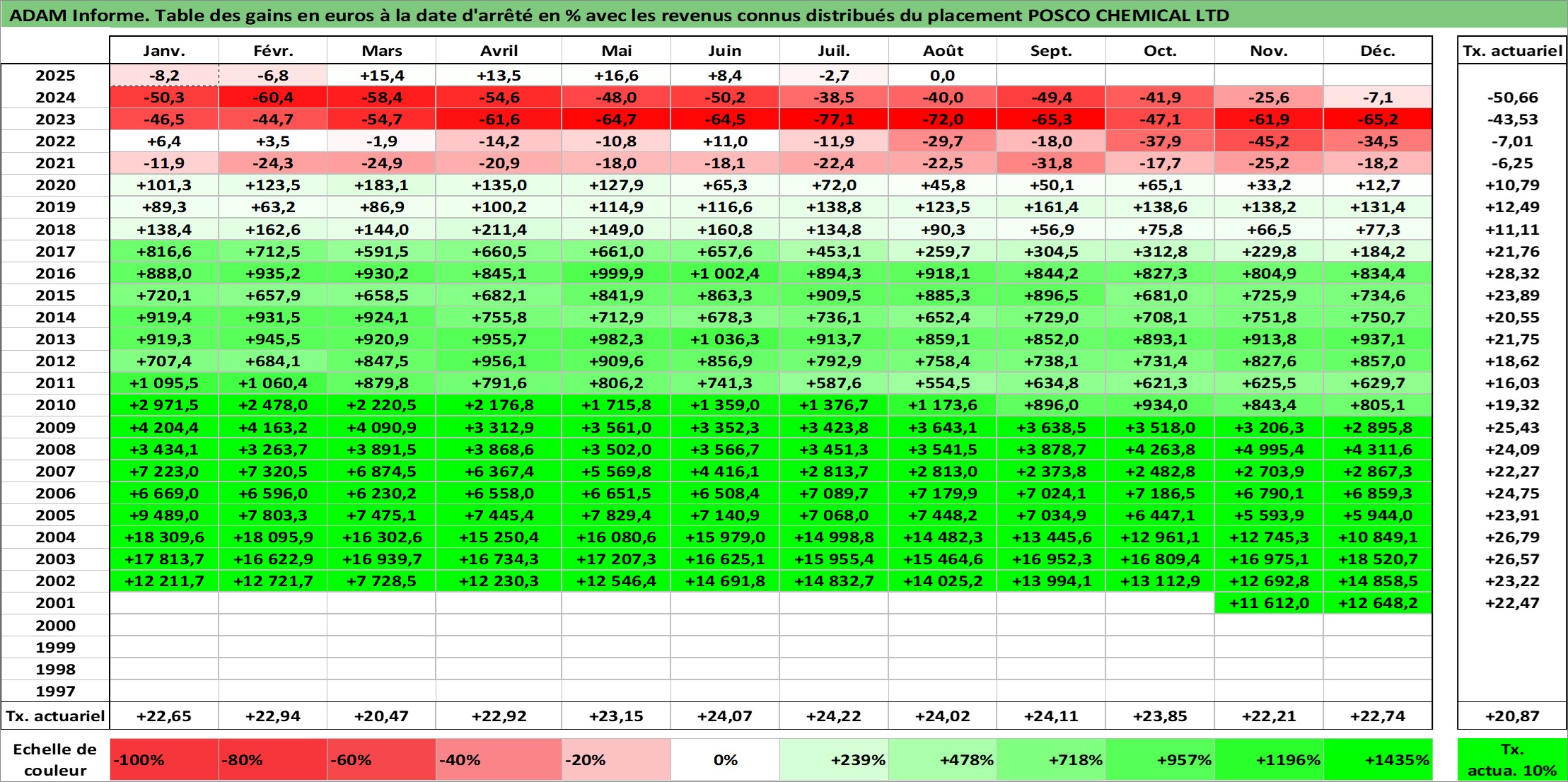Click the +1435% green color scale swatch
The height and width of the screenshot is (782, 1568).
1378,760
